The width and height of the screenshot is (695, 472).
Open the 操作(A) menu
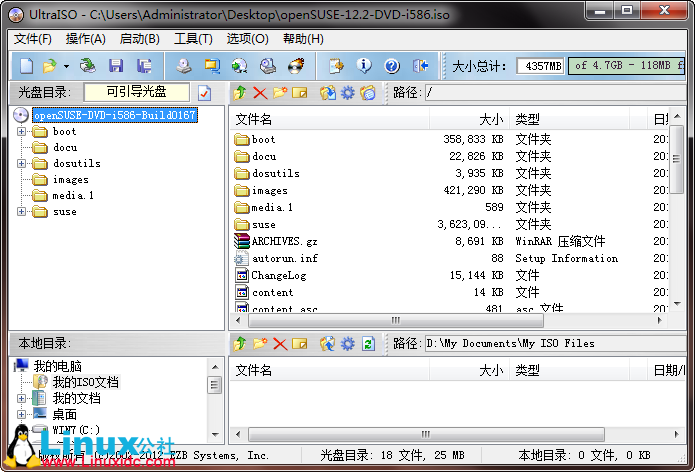pyautogui.click(x=86, y=39)
